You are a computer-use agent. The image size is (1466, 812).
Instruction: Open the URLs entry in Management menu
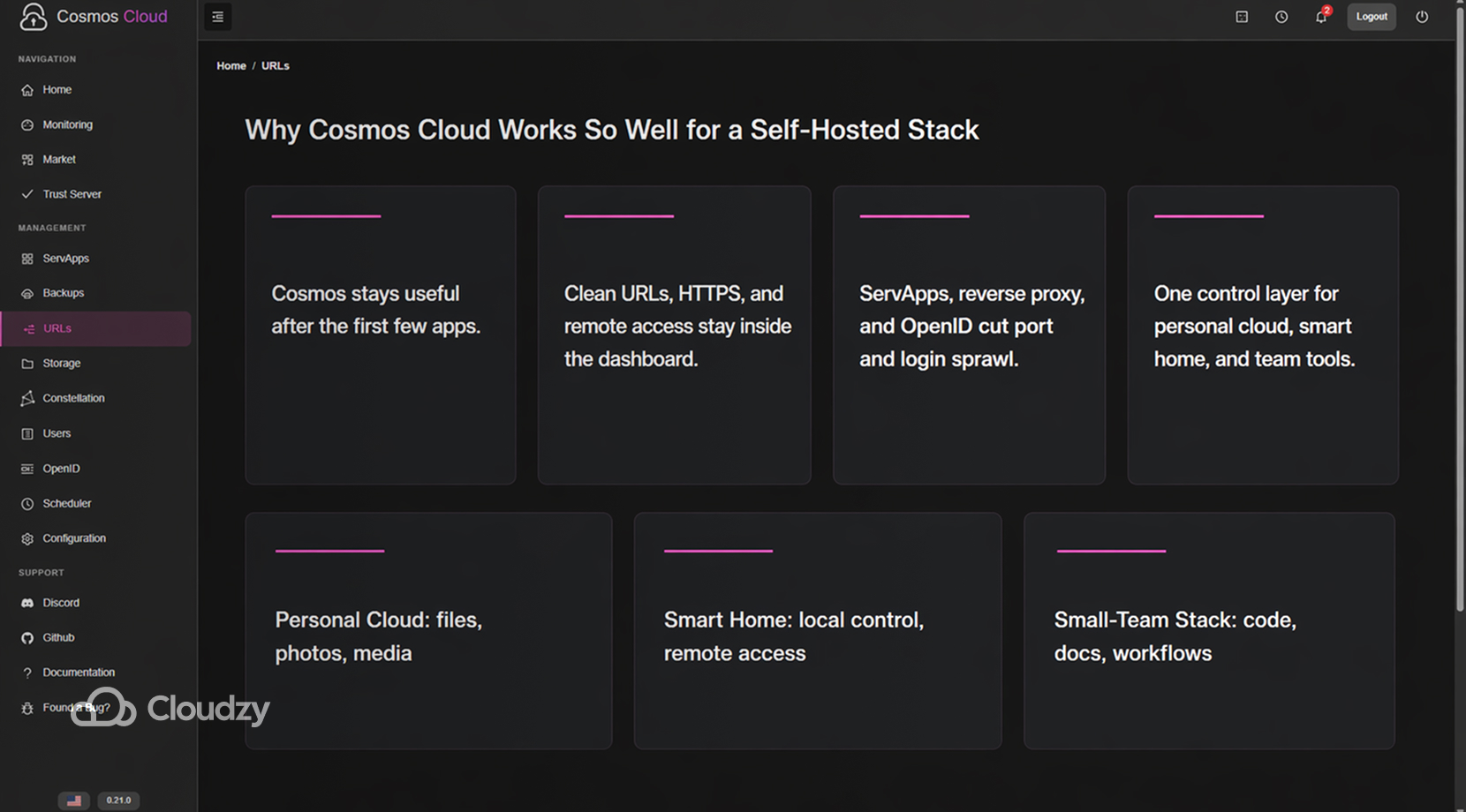click(57, 327)
